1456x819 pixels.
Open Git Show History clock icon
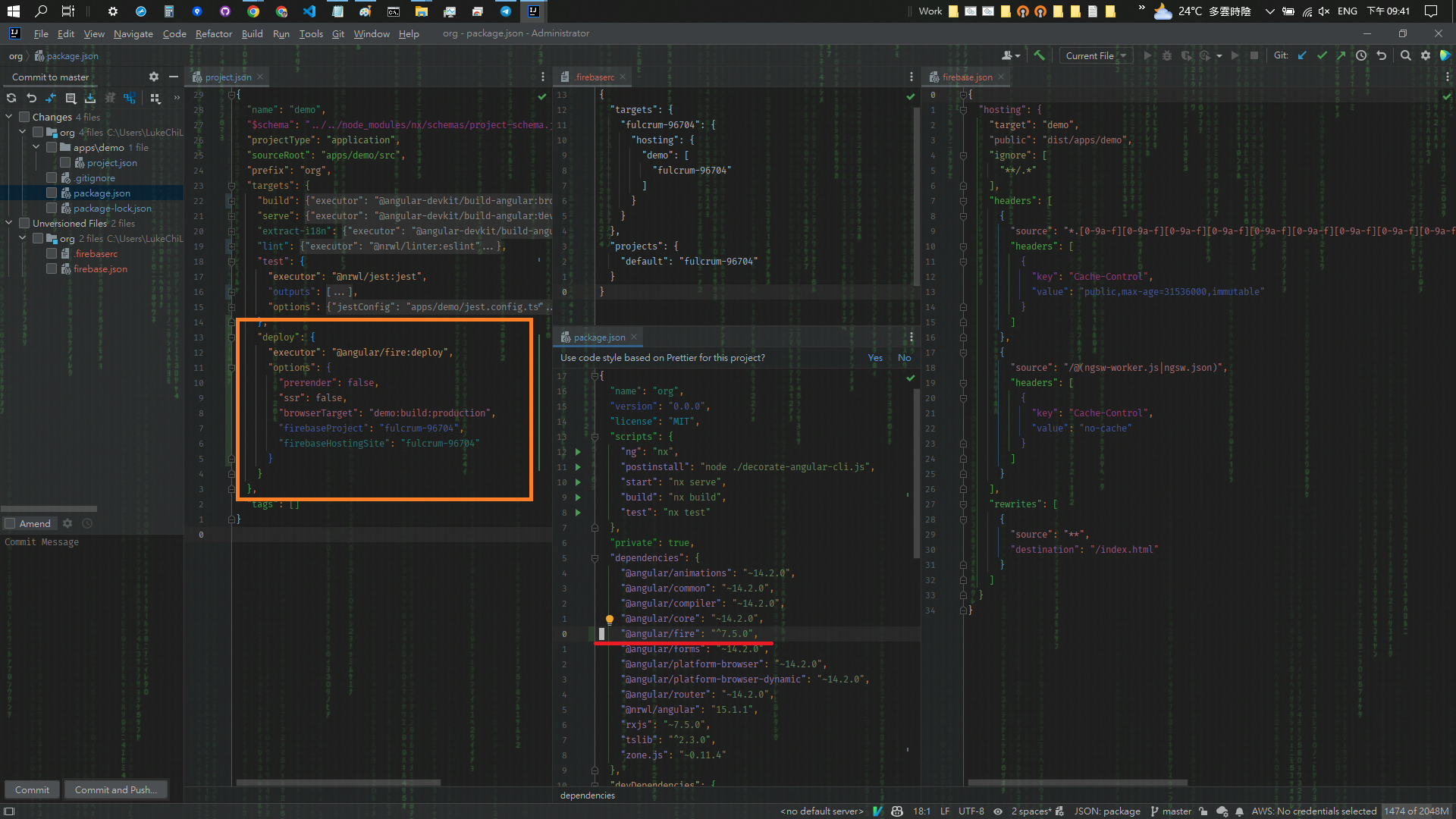(1361, 55)
